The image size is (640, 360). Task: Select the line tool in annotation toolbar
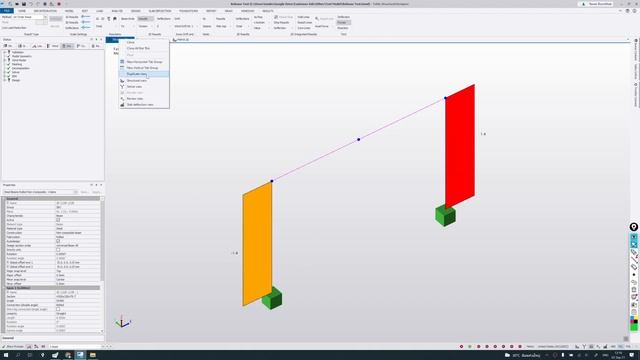(634, 260)
